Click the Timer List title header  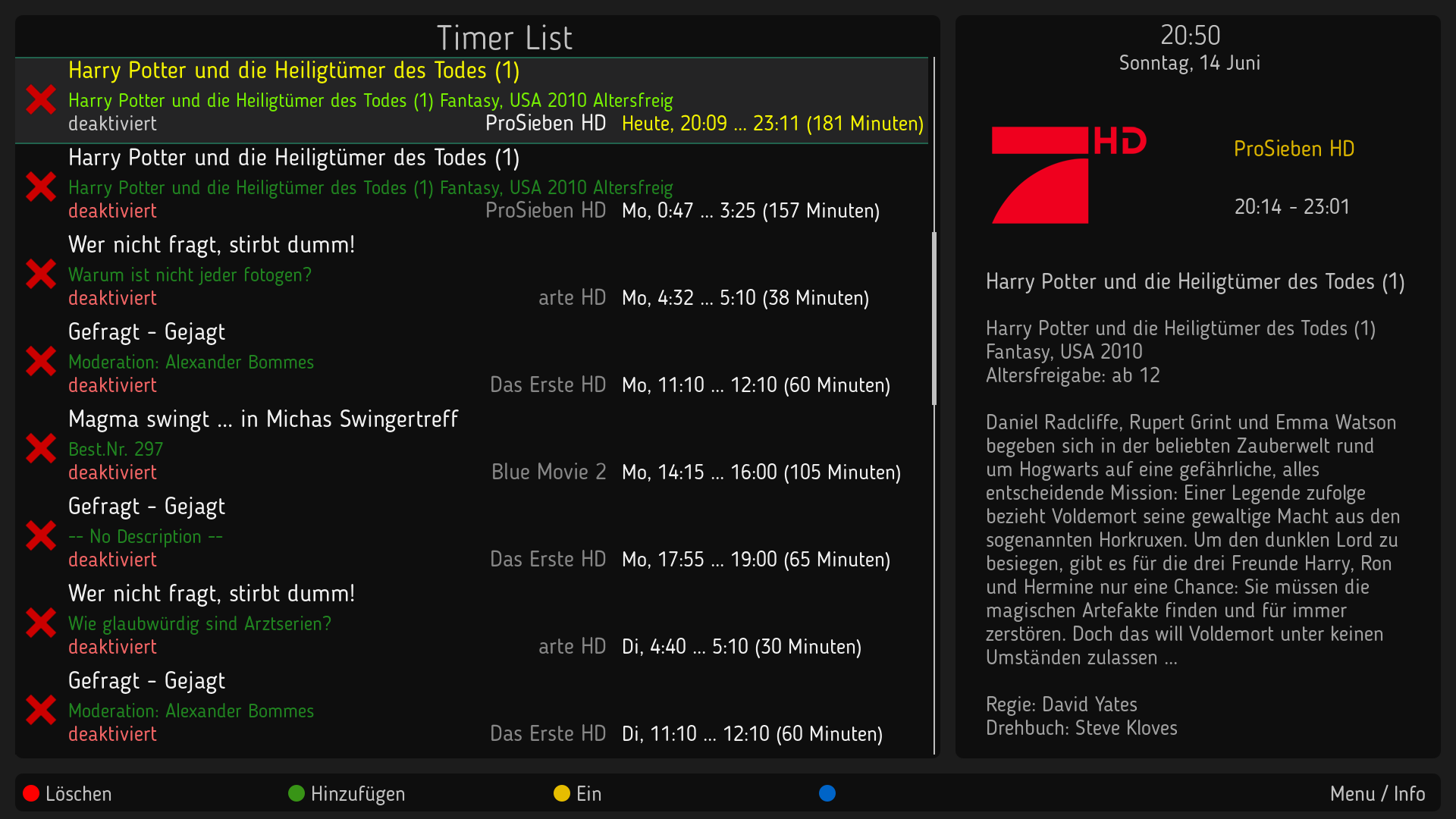pos(504,38)
